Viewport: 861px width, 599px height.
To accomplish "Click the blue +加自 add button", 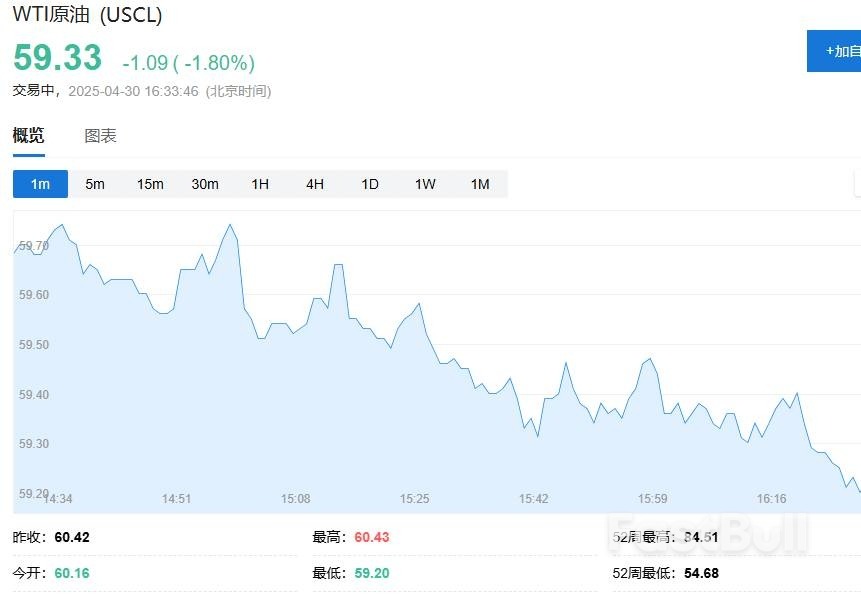I will coord(834,51).
